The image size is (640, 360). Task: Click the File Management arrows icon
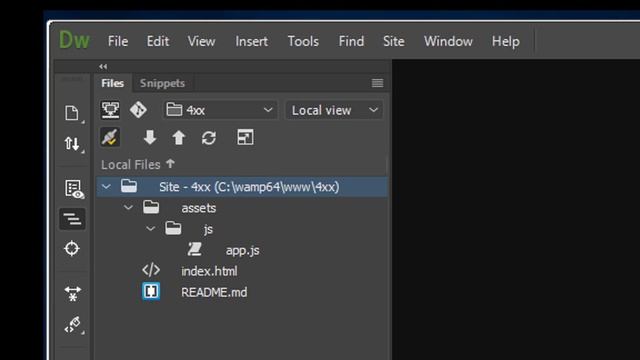pyautogui.click(x=72, y=144)
